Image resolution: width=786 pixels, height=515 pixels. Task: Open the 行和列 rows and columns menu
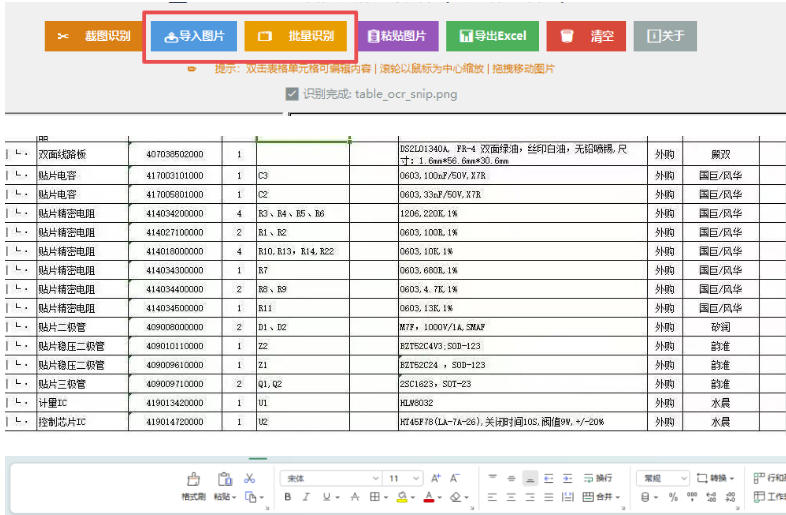pyautogui.click(x=769, y=478)
